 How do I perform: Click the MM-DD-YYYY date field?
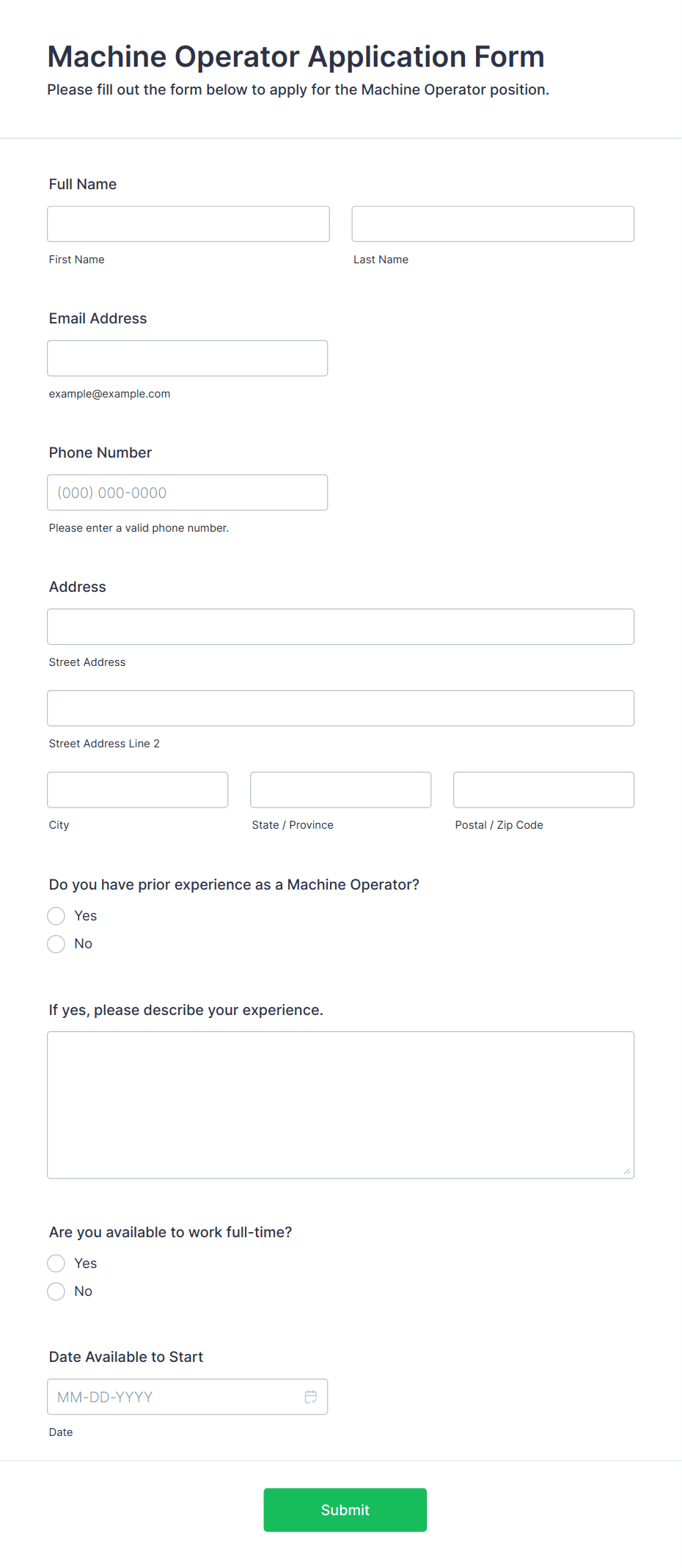pyautogui.click(x=188, y=1397)
